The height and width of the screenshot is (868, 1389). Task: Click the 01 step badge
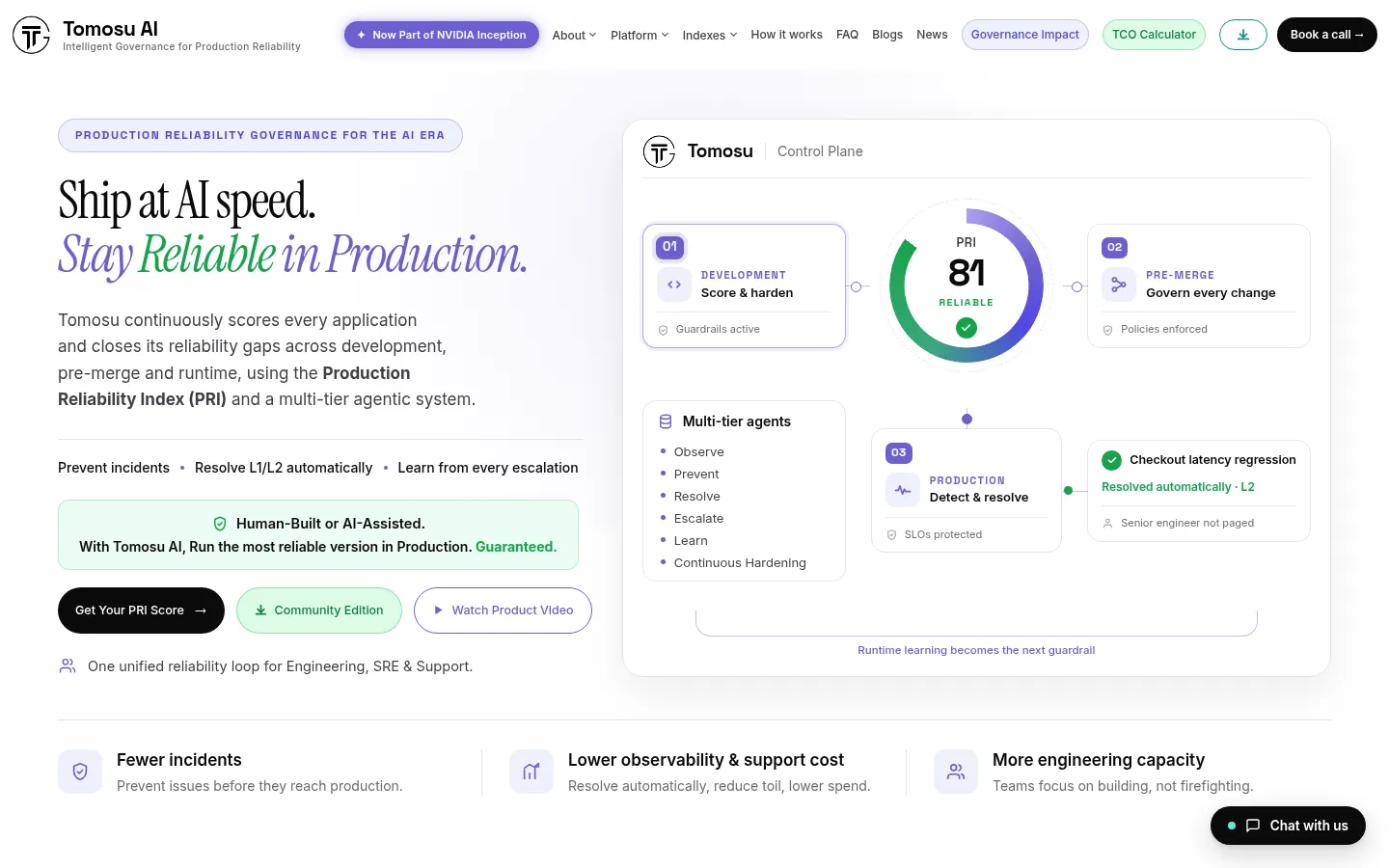pos(670,247)
